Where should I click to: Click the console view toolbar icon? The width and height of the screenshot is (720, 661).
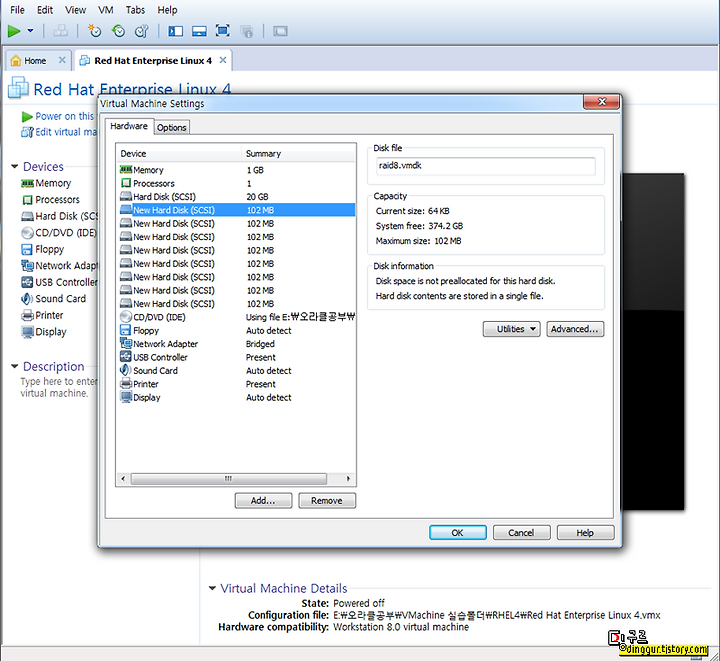tap(280, 31)
